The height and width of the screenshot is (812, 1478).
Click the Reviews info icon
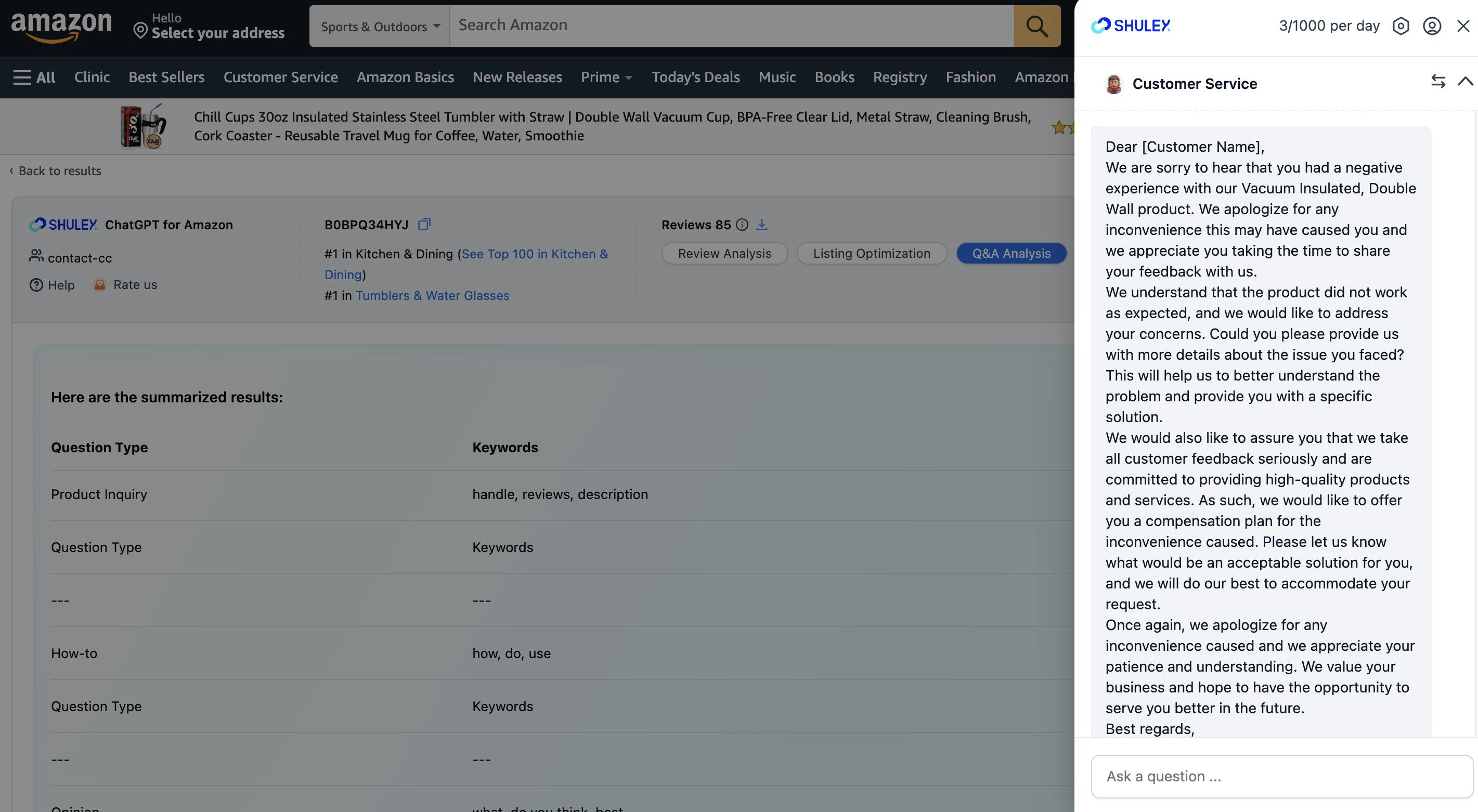point(742,225)
